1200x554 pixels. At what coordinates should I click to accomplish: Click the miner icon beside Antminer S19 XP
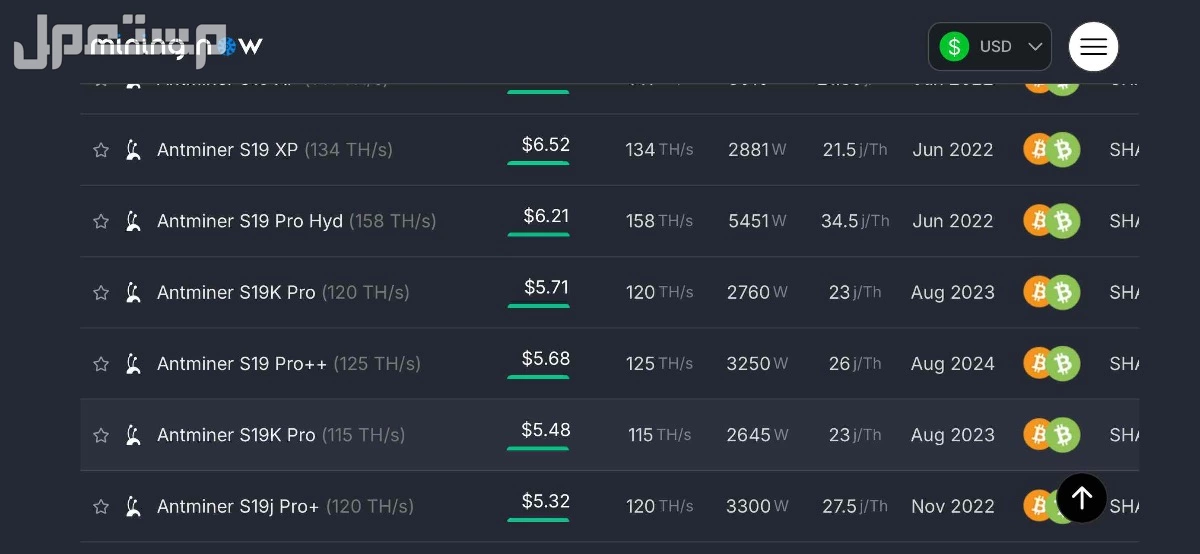(132, 150)
